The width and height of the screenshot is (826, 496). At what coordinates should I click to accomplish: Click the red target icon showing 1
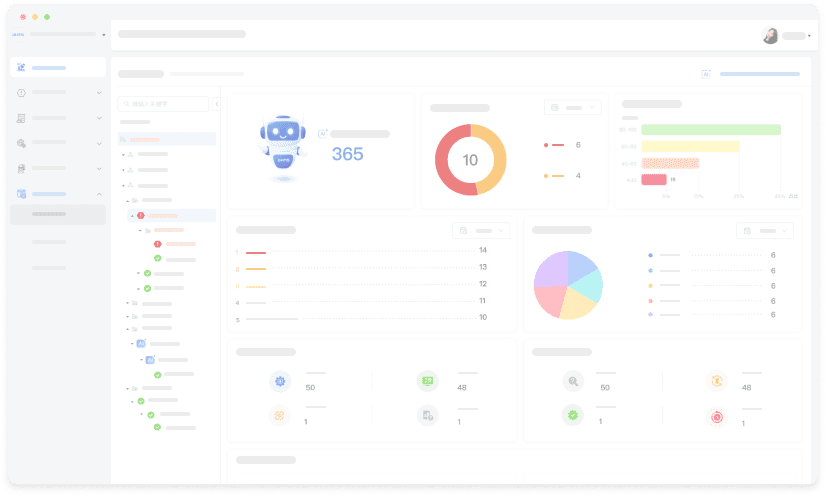click(x=716, y=416)
